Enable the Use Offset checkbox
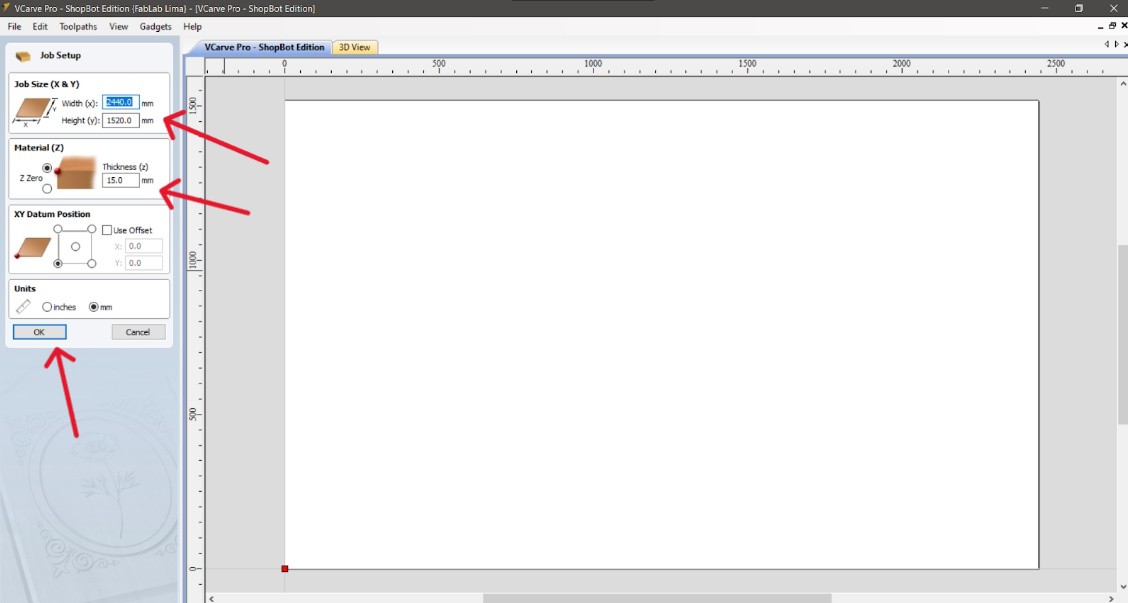 tap(107, 230)
